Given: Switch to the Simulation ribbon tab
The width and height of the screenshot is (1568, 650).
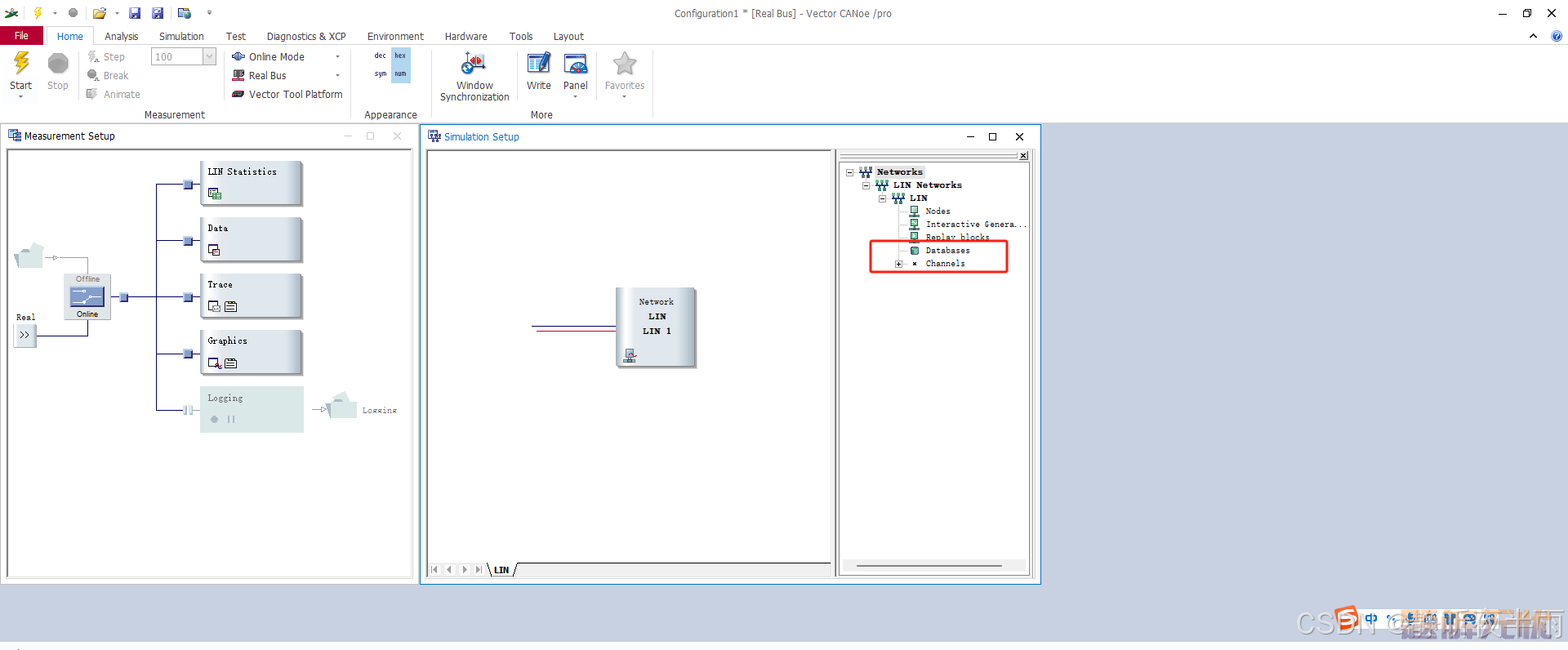Looking at the screenshot, I should (x=181, y=36).
